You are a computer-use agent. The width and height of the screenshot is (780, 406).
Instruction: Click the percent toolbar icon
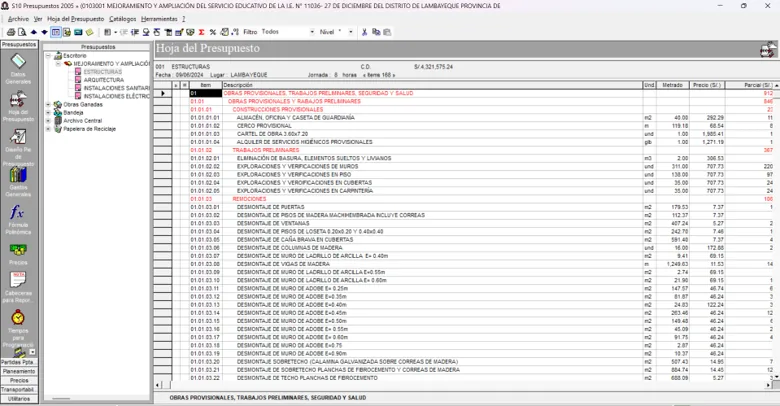(213, 32)
